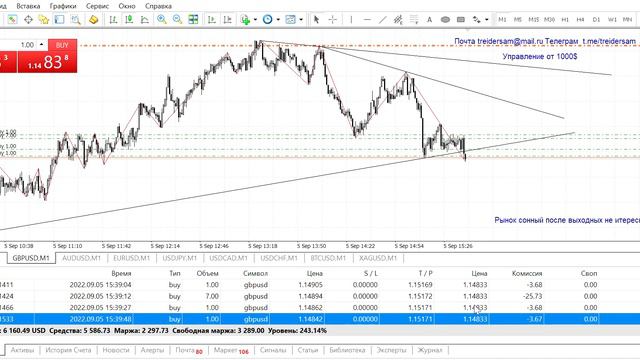Switch to W1 timeframe
The height and width of the screenshot is (360, 640).
click(x=612, y=19)
